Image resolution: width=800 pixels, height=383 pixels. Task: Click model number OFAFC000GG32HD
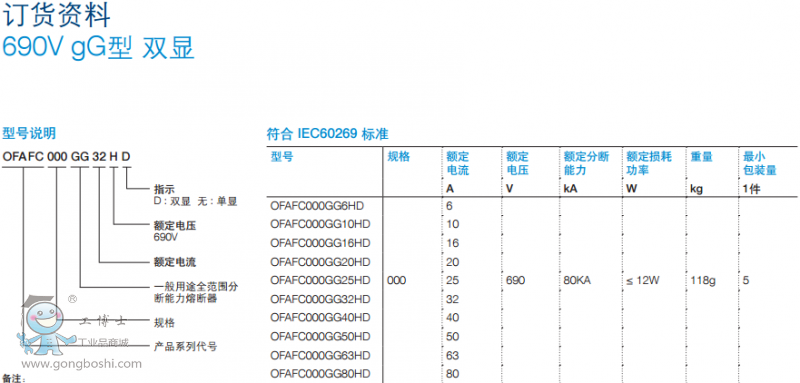pos(320,299)
